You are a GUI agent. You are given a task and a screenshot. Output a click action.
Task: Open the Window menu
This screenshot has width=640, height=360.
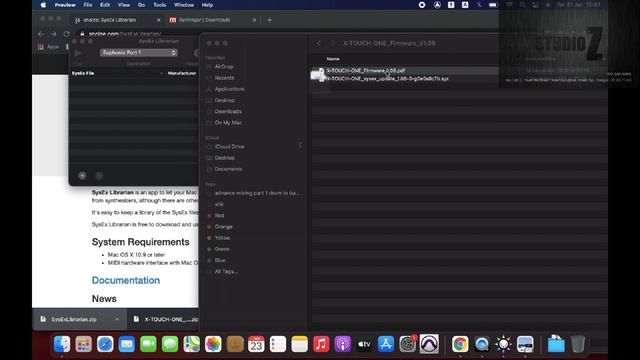[184, 5]
